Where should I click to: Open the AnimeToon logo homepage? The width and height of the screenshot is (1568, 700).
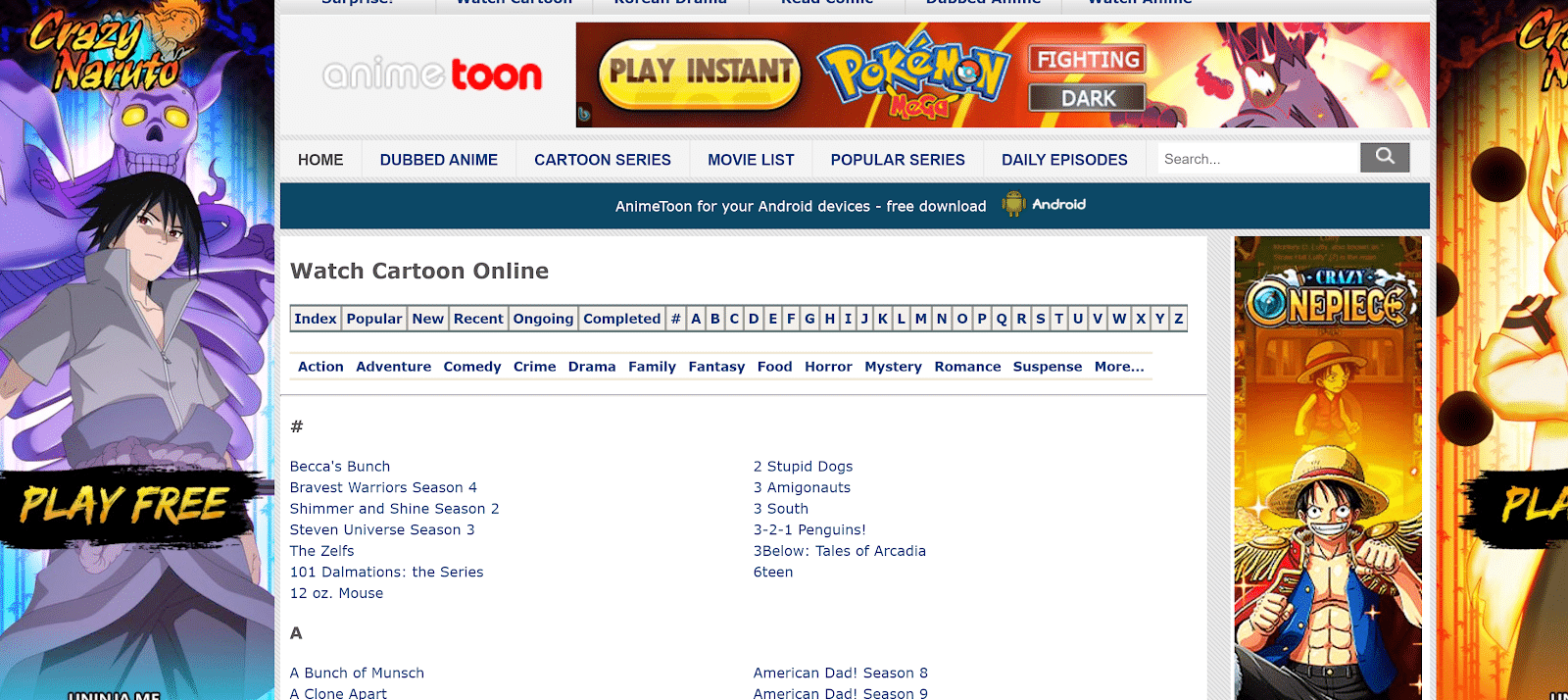pyautogui.click(x=432, y=75)
